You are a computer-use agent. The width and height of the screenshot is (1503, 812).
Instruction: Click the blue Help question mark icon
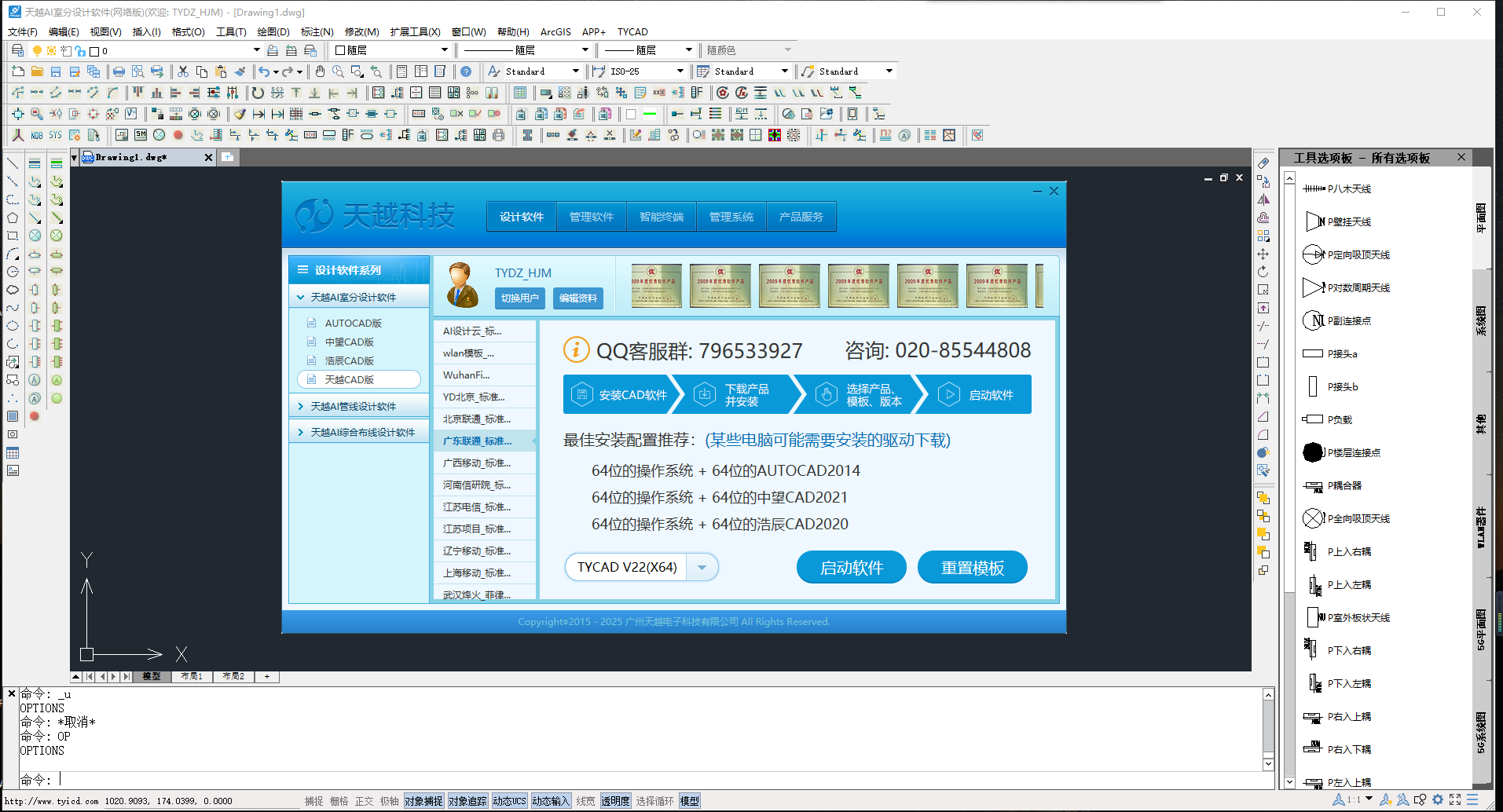(466, 71)
